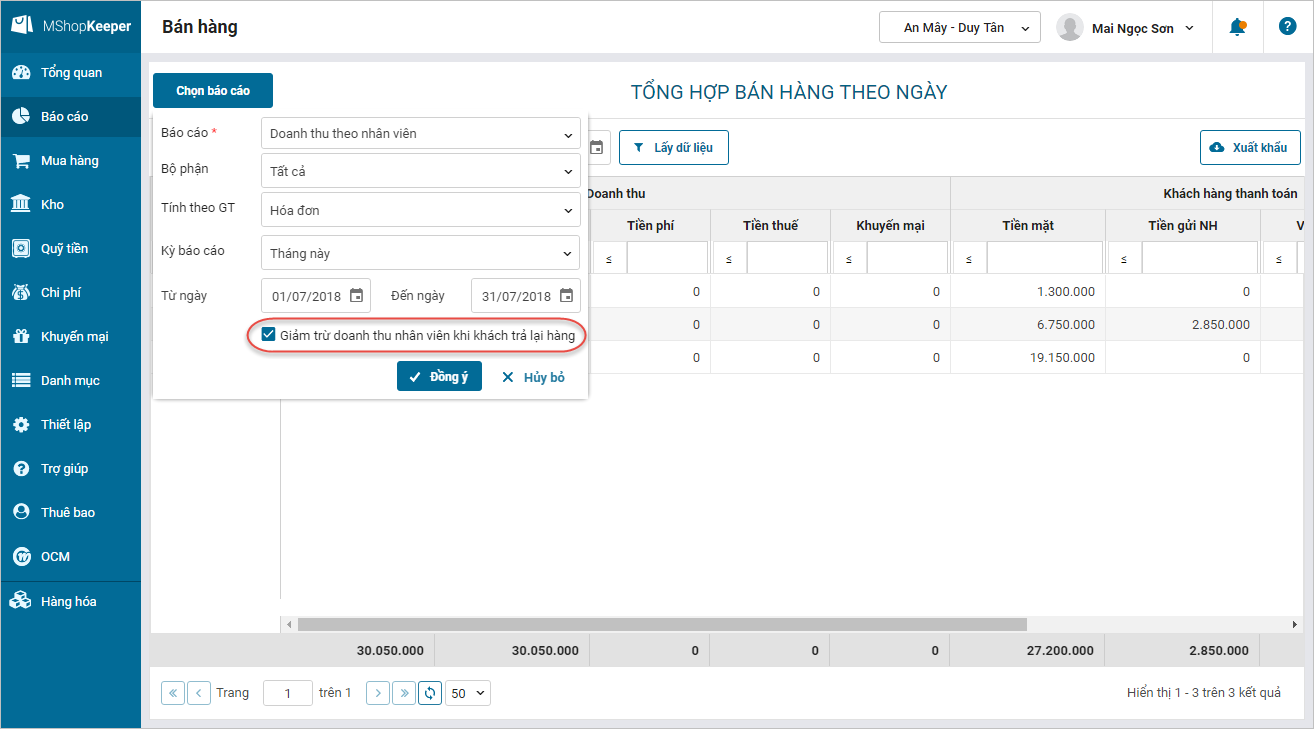The width and height of the screenshot is (1314, 729).
Task: Open the An Mây - Duy Tân branch selector
Action: 960,27
